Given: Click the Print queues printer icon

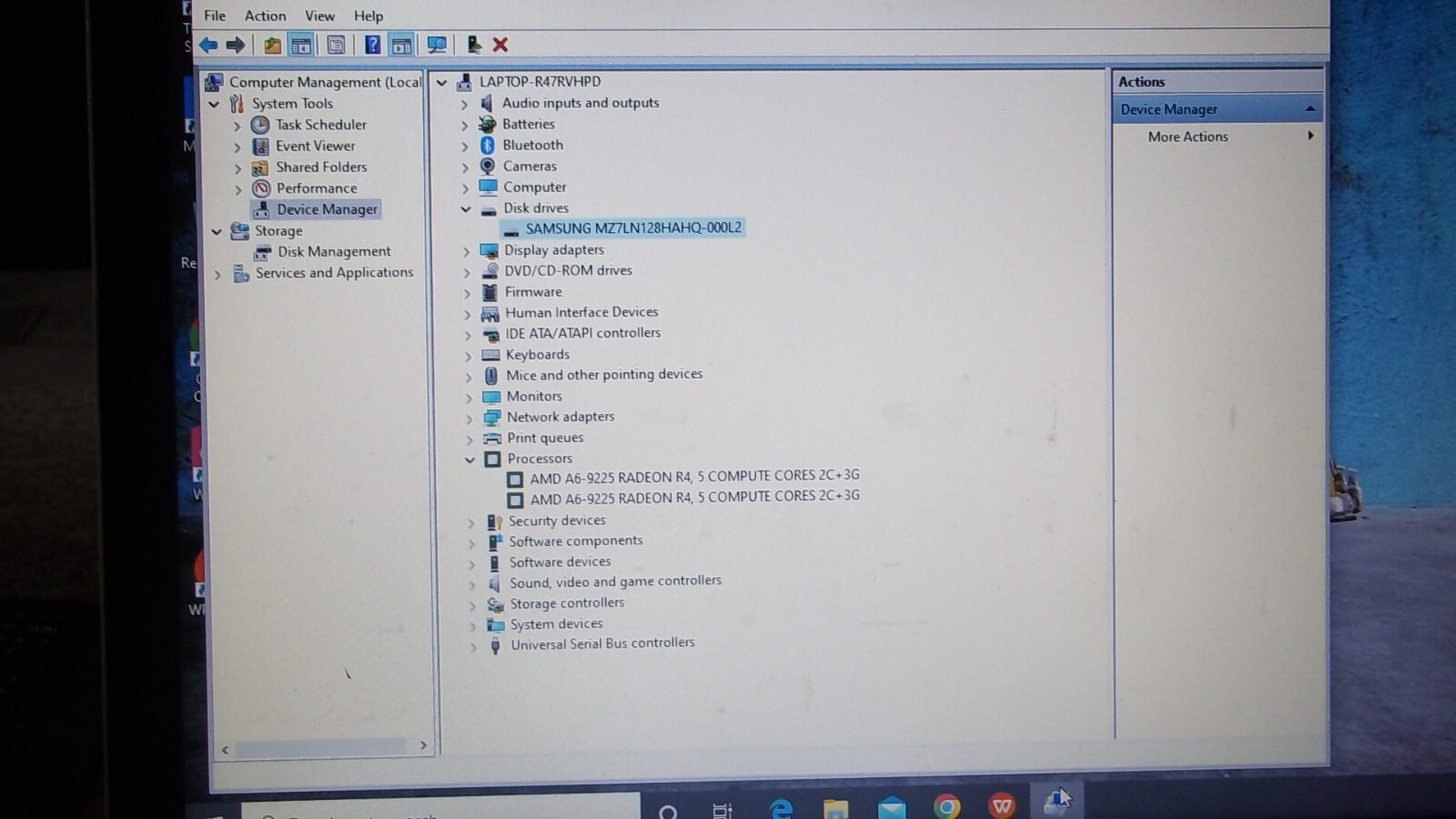Looking at the screenshot, I should pyautogui.click(x=492, y=439).
